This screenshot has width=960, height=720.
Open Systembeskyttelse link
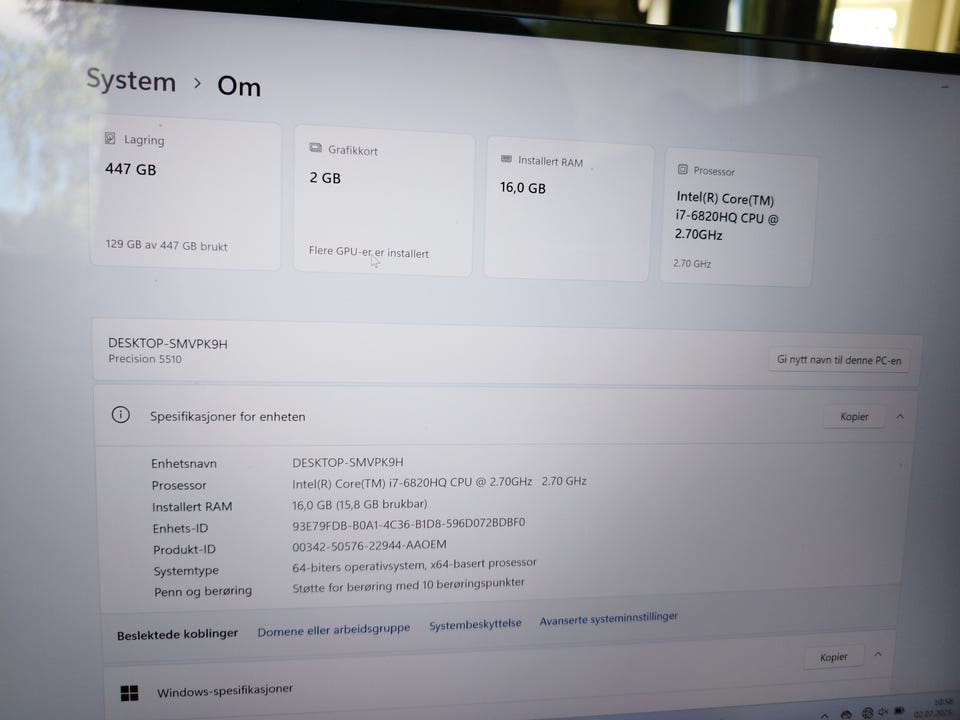475,624
